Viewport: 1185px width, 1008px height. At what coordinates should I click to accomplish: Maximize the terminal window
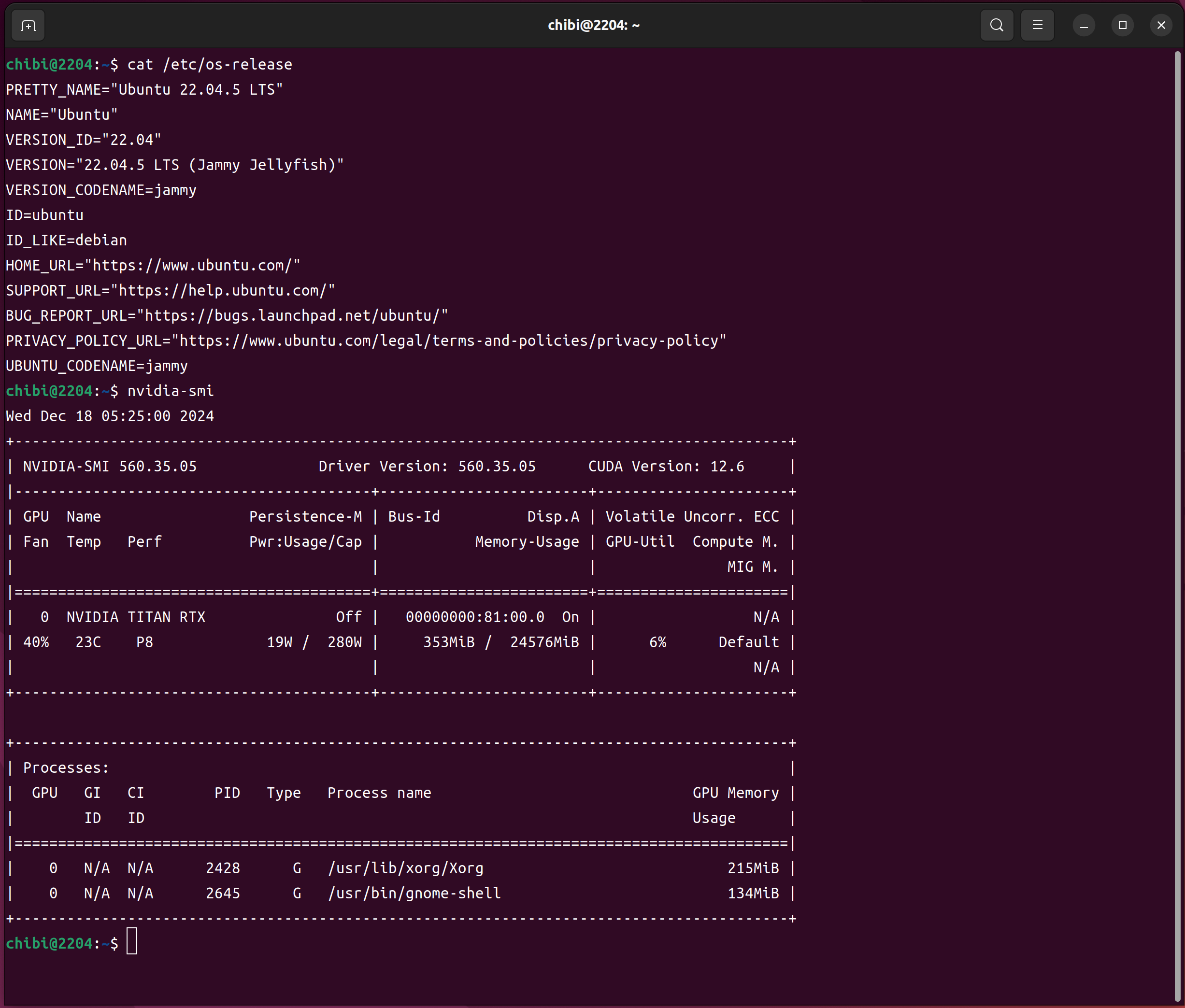[x=1122, y=26]
